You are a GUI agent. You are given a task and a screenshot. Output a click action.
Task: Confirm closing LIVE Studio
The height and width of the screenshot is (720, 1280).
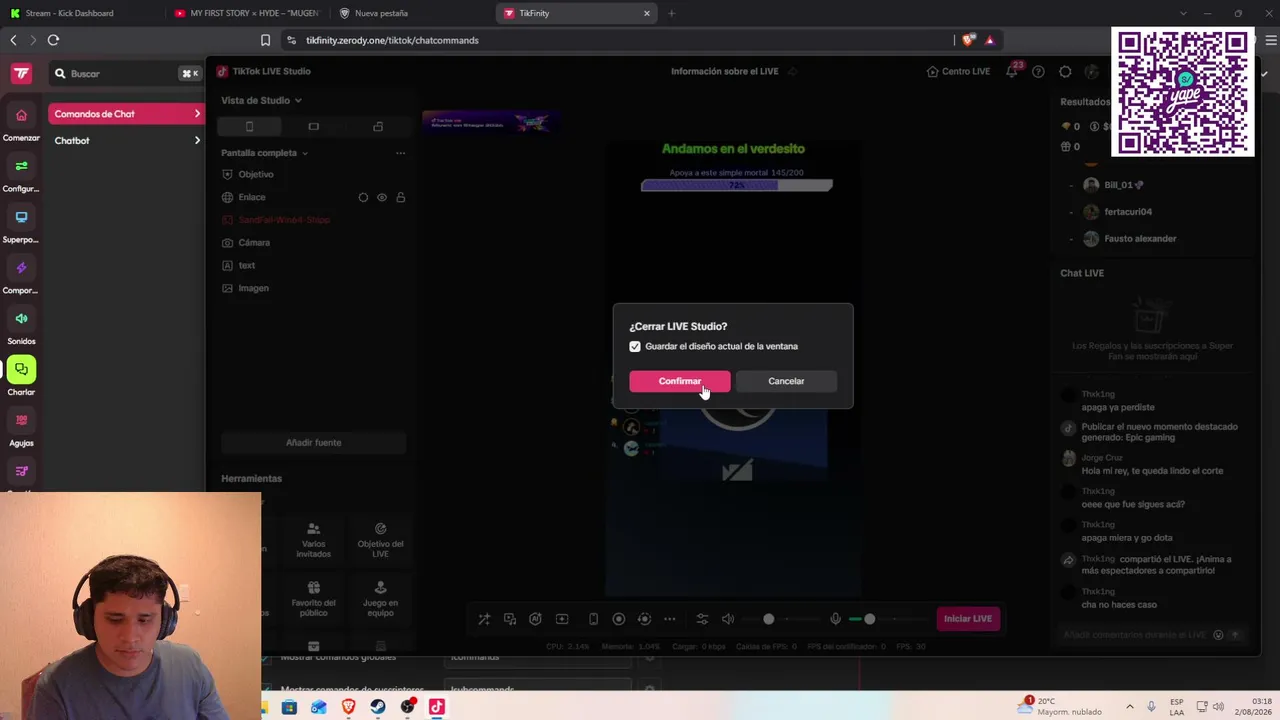pos(680,381)
